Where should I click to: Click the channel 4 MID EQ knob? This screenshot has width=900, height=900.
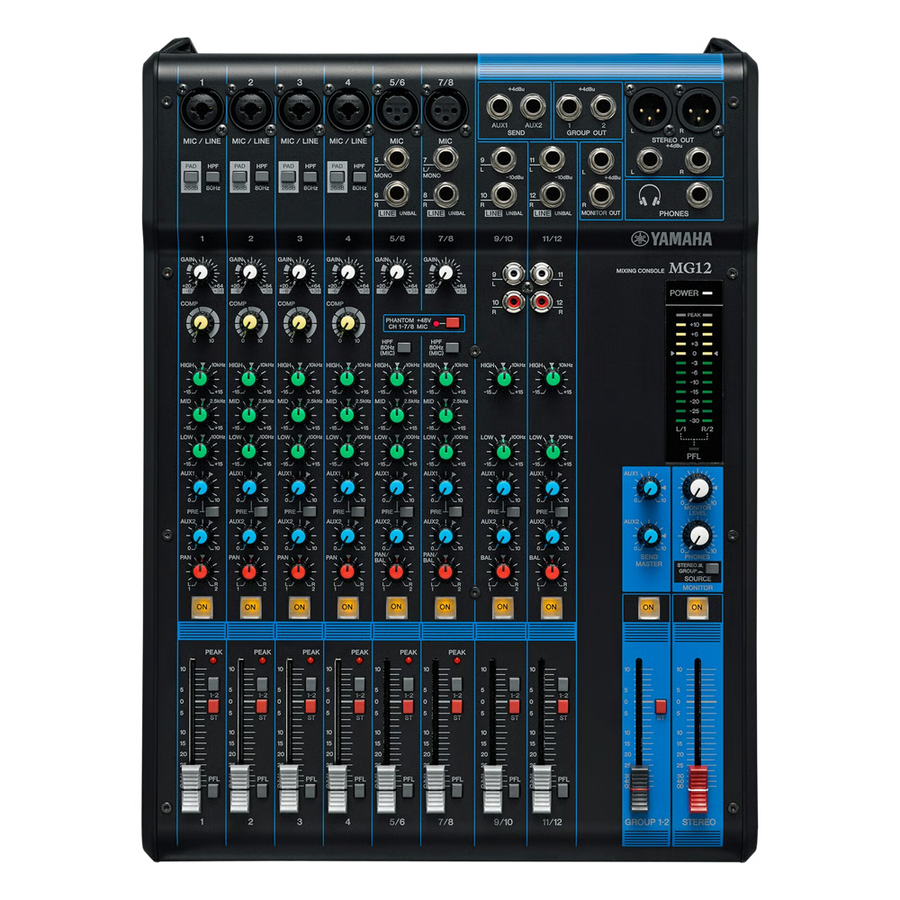(347, 415)
